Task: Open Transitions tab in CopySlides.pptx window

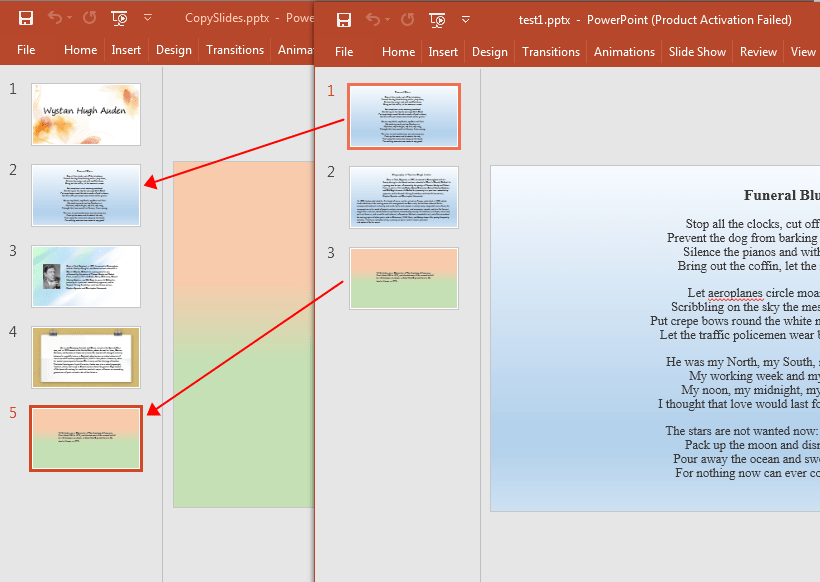Action: click(235, 50)
